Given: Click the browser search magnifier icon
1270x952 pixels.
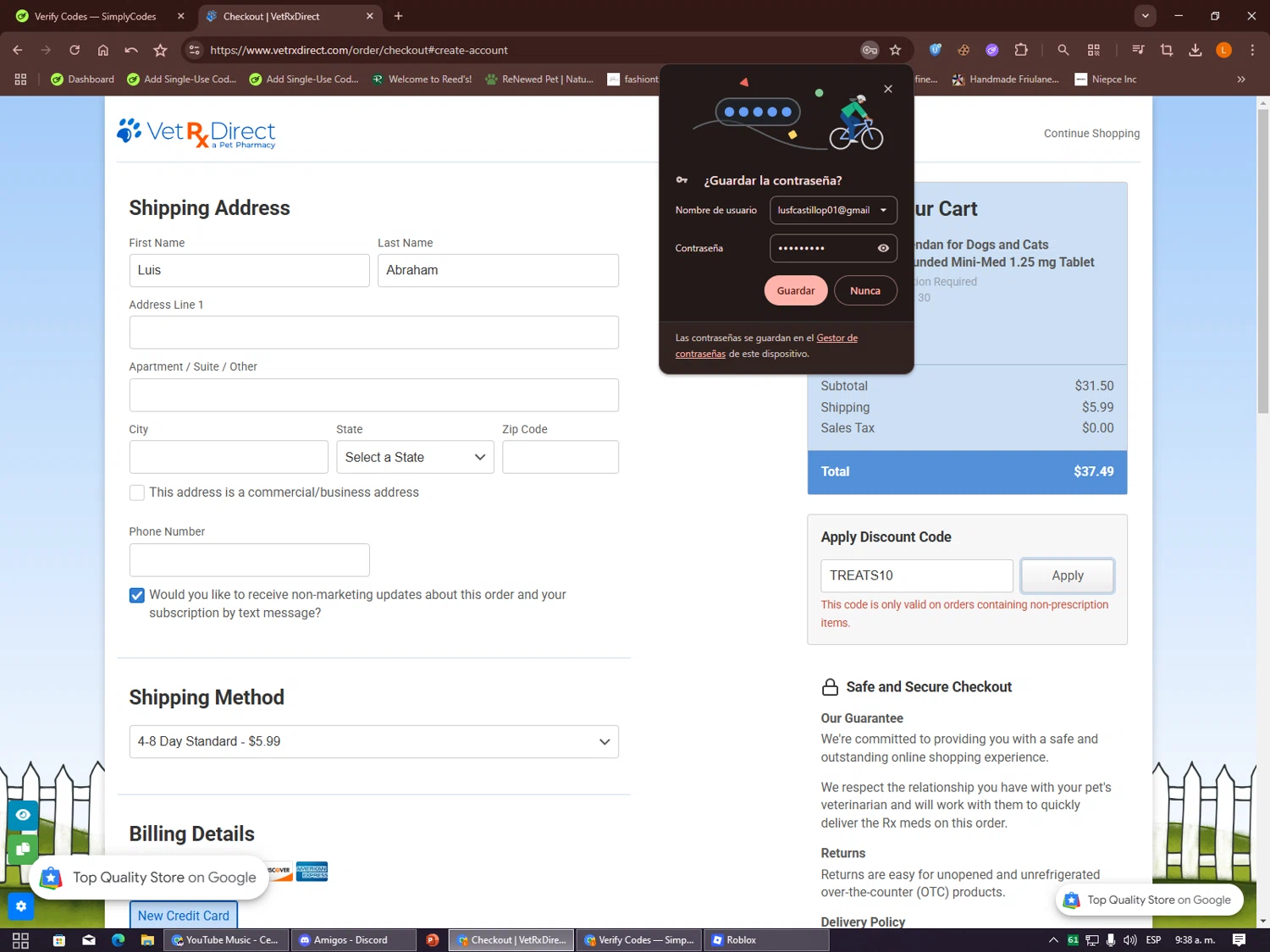Looking at the screenshot, I should click(1063, 50).
